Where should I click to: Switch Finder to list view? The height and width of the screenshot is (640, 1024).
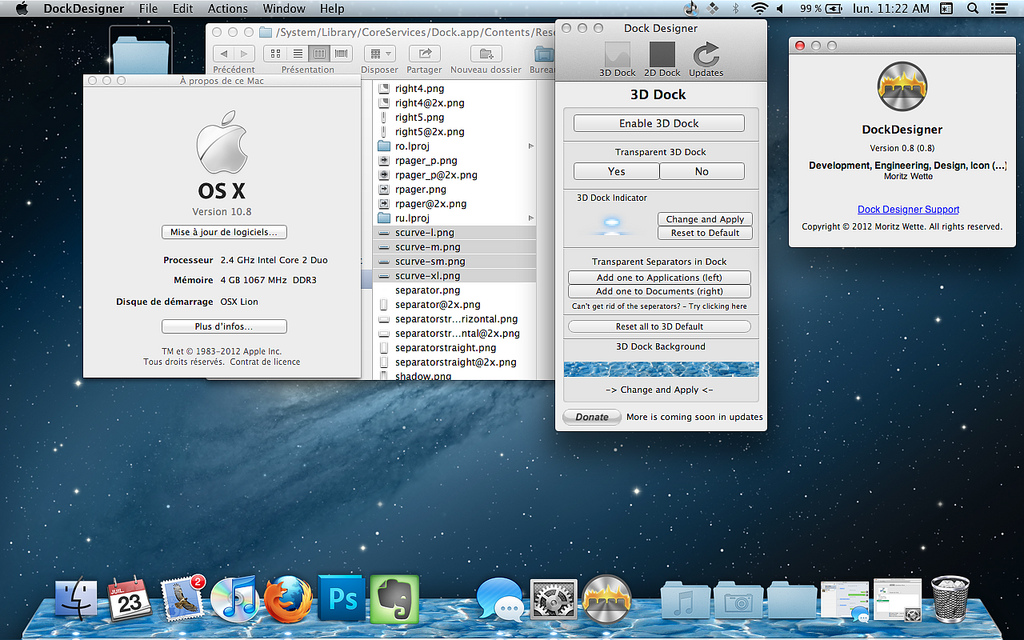[x=298, y=54]
